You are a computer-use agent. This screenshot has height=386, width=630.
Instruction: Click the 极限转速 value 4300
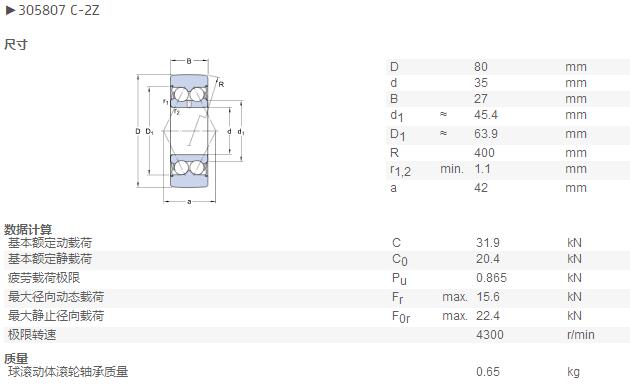tap(489, 335)
